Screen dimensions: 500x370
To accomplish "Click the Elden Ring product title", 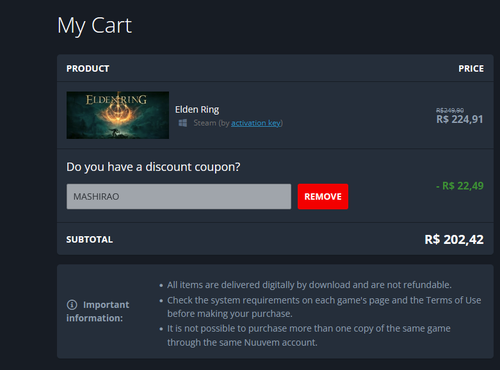I will click(197, 110).
